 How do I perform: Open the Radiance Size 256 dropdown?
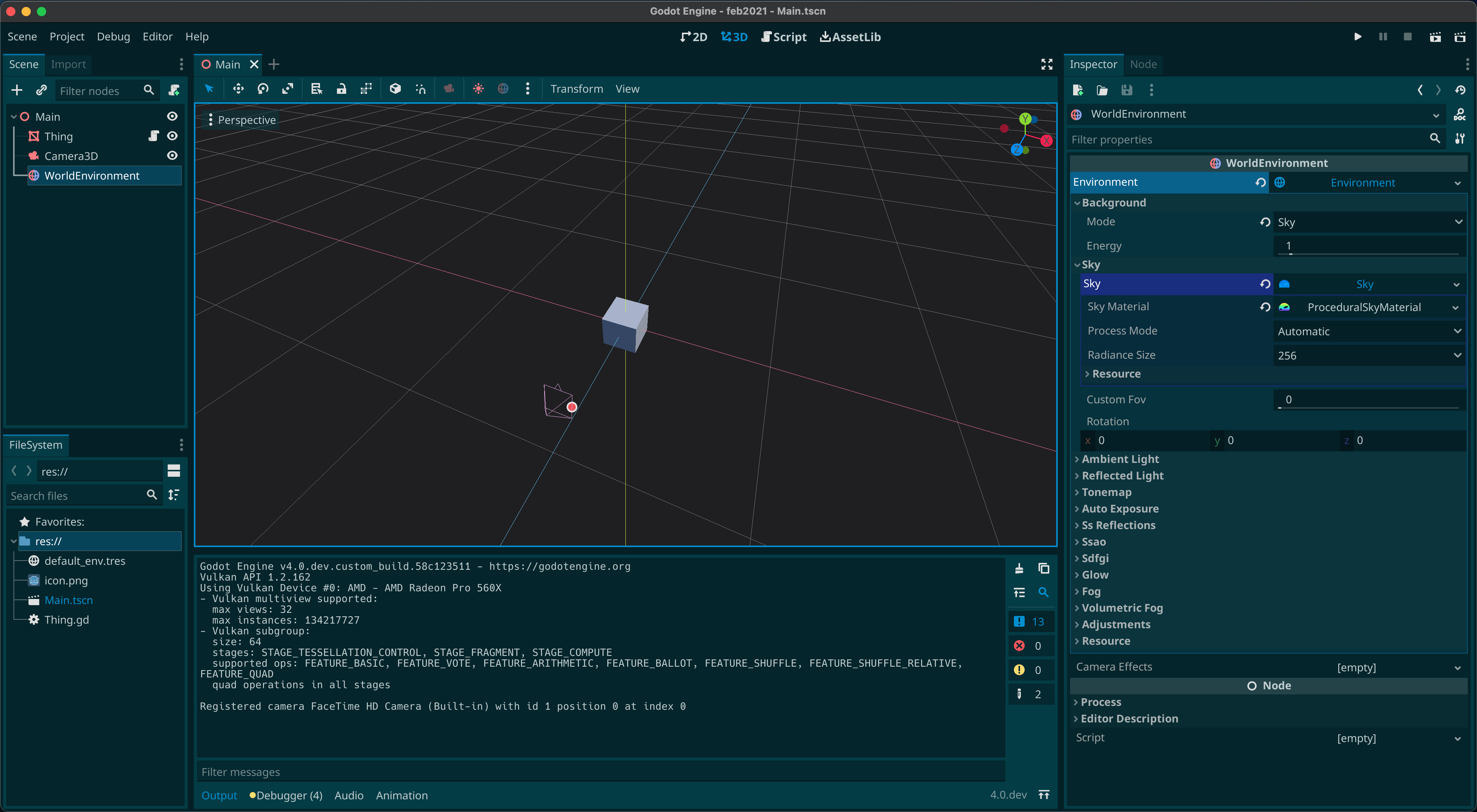pos(1369,355)
